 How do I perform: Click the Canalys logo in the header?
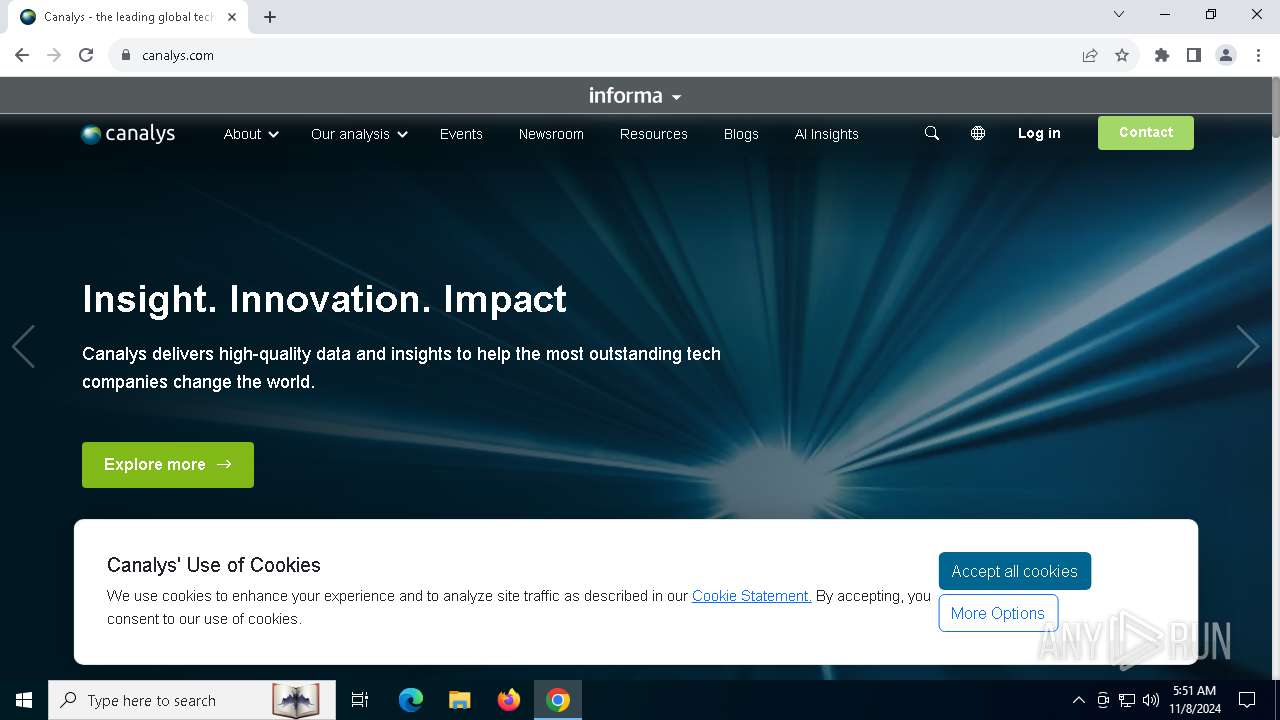point(128,134)
